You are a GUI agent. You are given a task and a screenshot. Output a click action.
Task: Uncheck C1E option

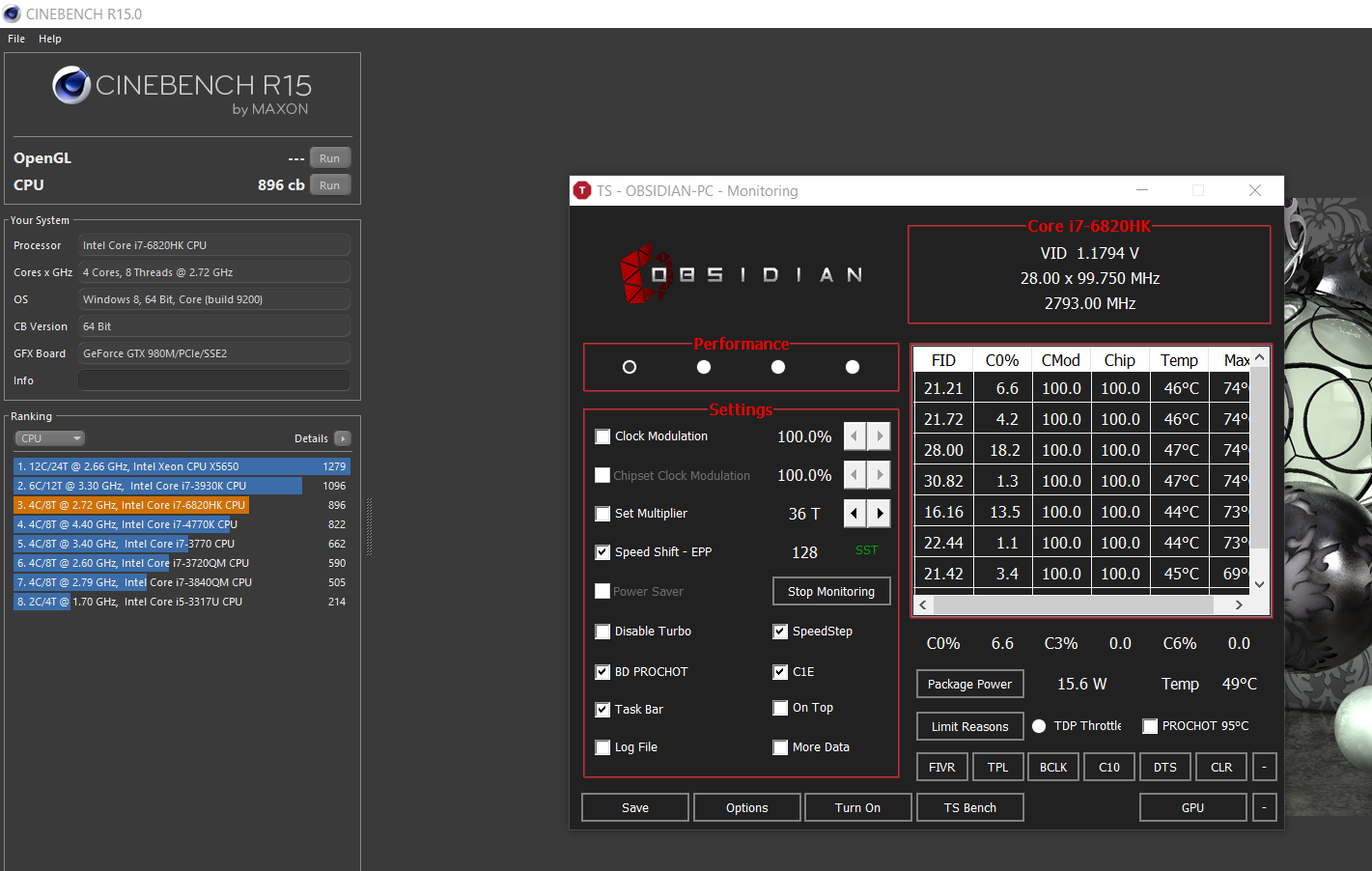780,672
